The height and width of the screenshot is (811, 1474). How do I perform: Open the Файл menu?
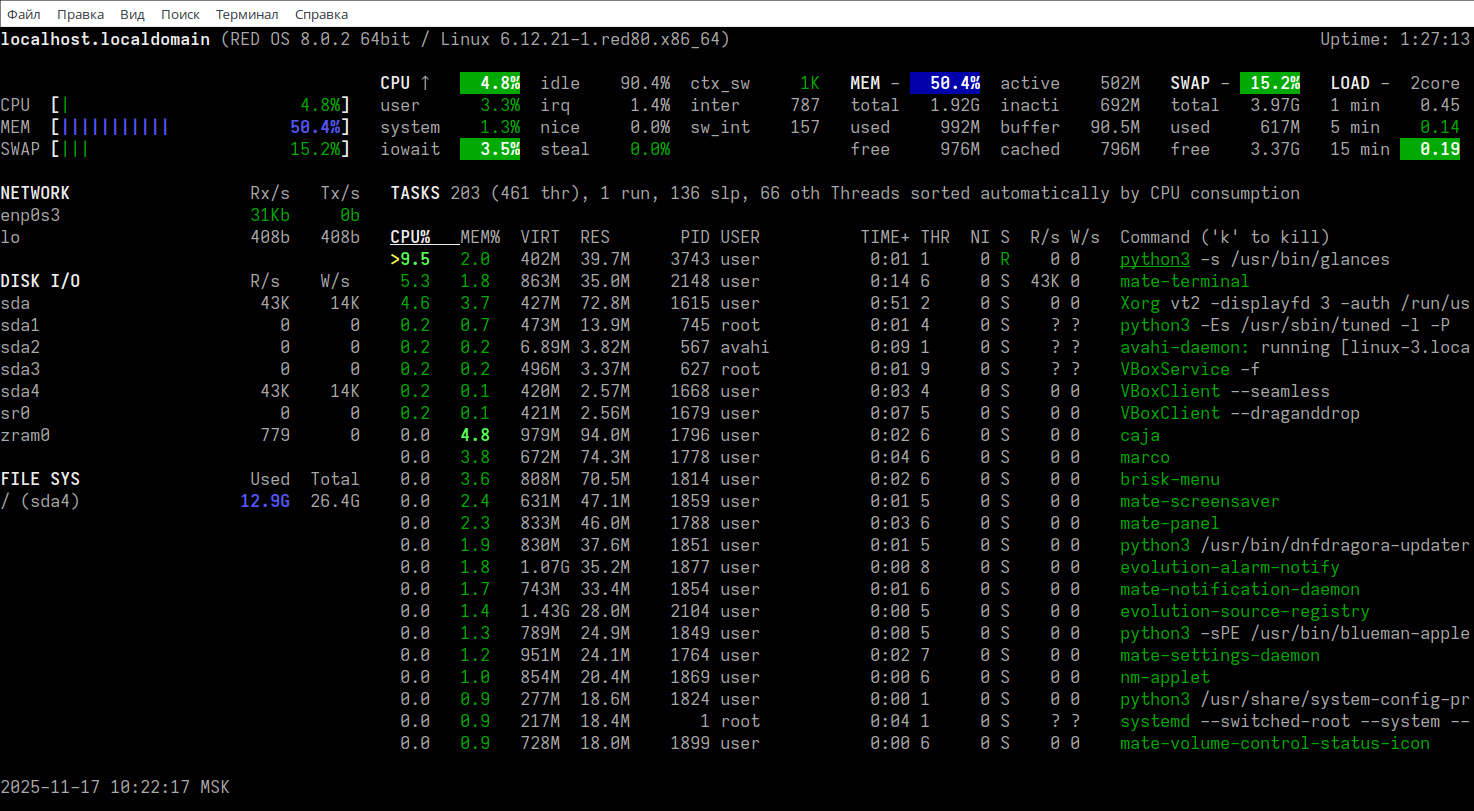(x=24, y=14)
